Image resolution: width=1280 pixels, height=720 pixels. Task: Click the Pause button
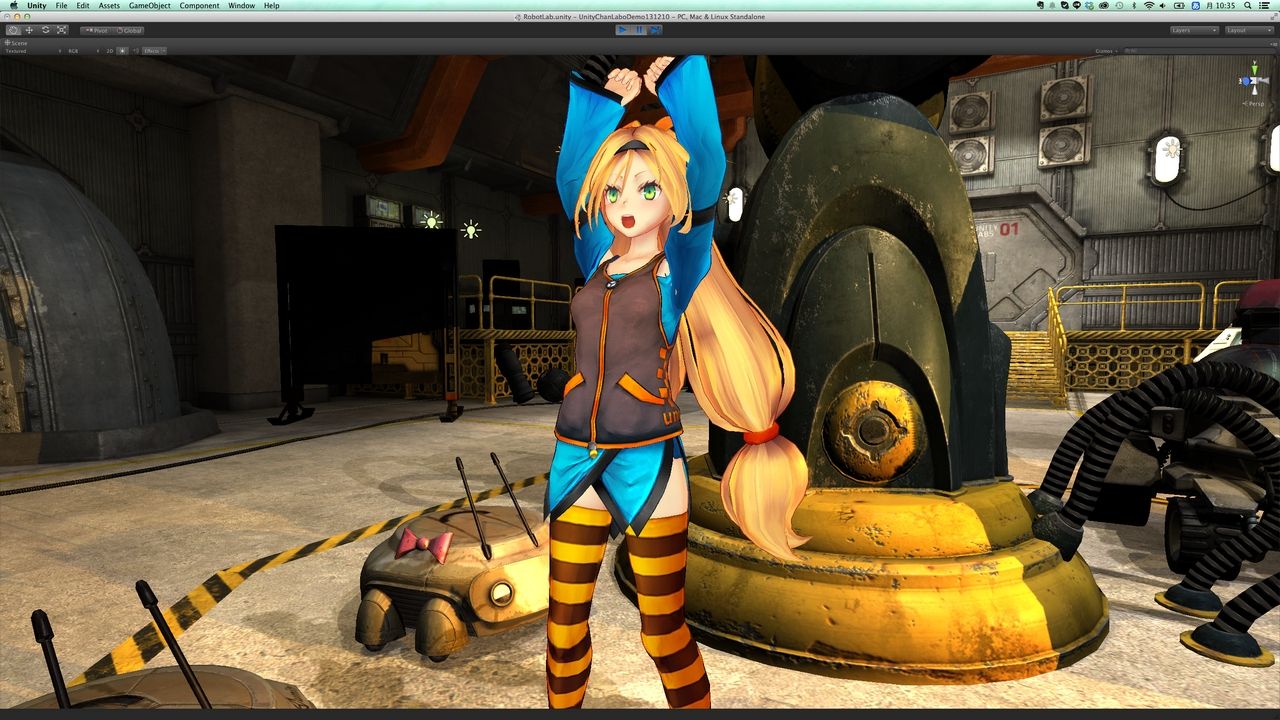[640, 30]
